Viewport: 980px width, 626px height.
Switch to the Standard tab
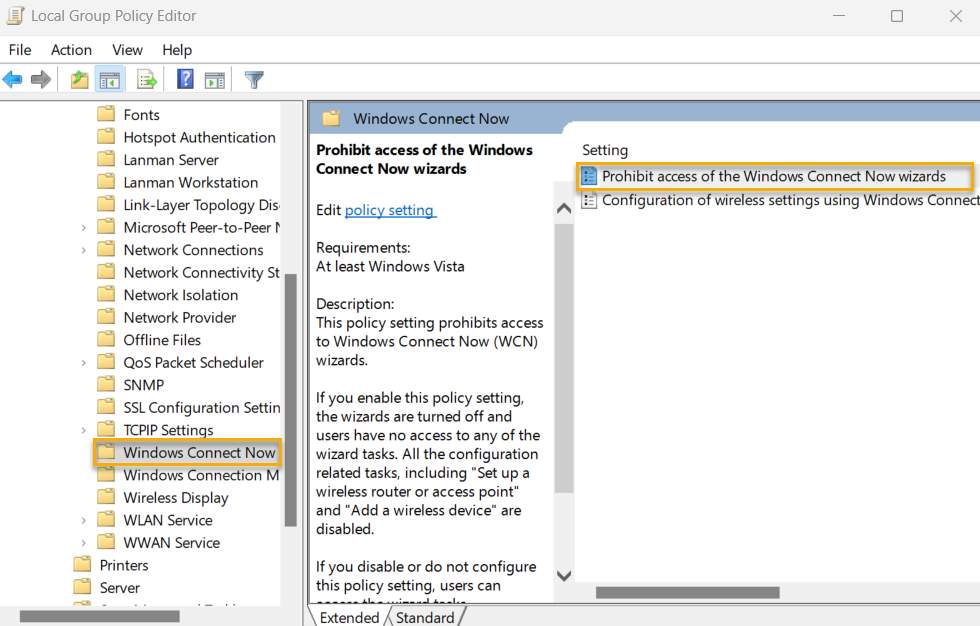point(426,617)
